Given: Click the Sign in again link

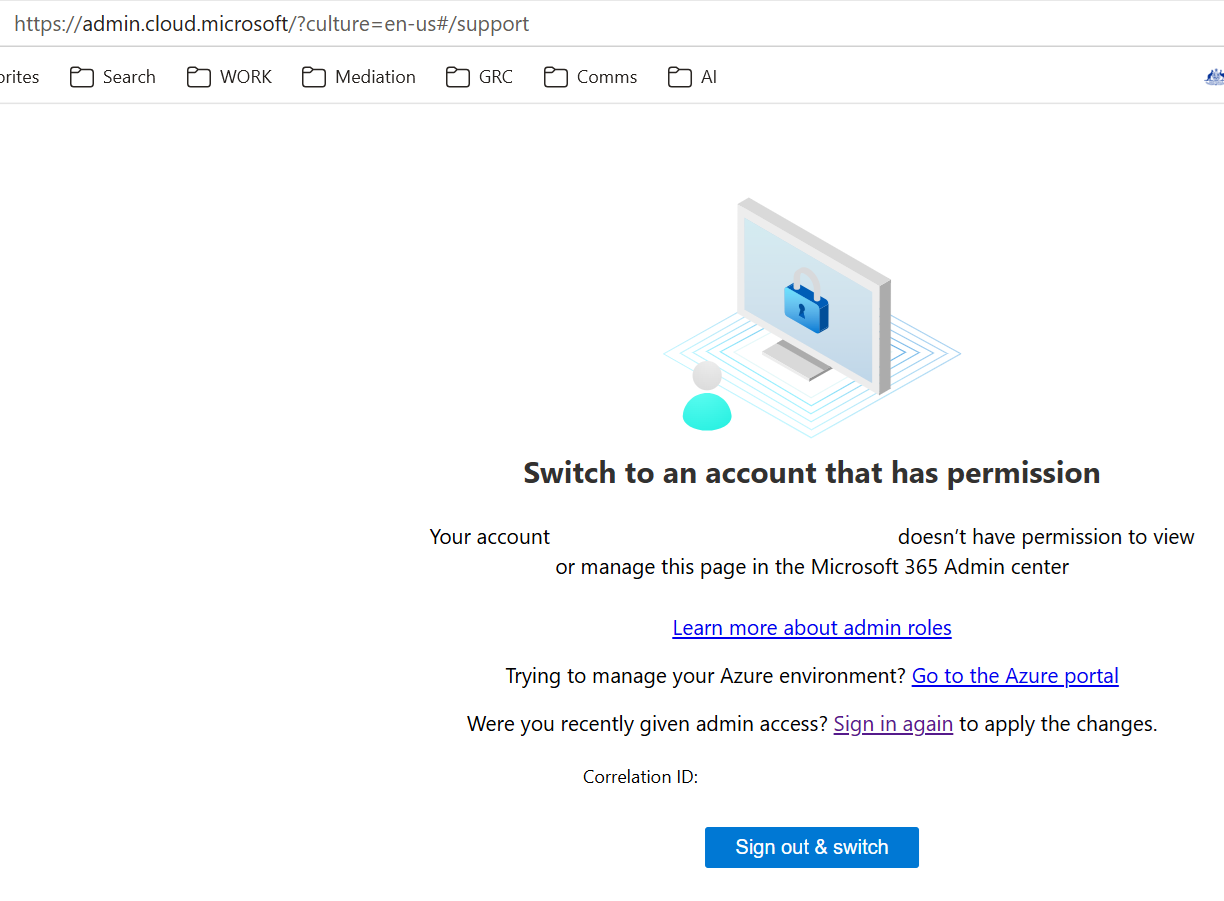Looking at the screenshot, I should [x=893, y=724].
